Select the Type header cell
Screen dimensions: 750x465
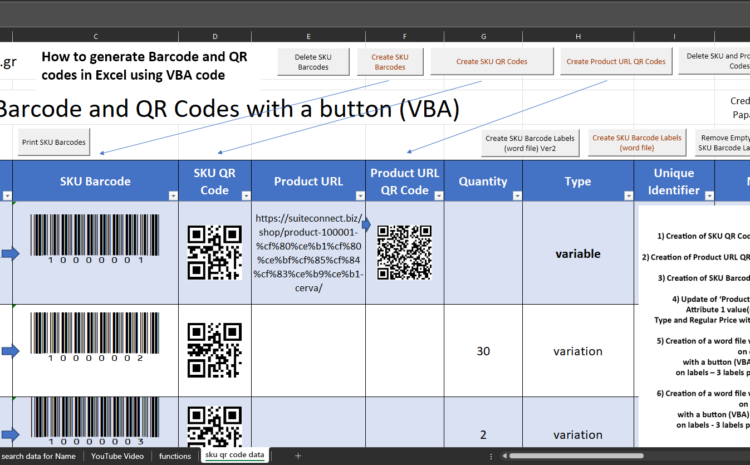[x=578, y=181]
